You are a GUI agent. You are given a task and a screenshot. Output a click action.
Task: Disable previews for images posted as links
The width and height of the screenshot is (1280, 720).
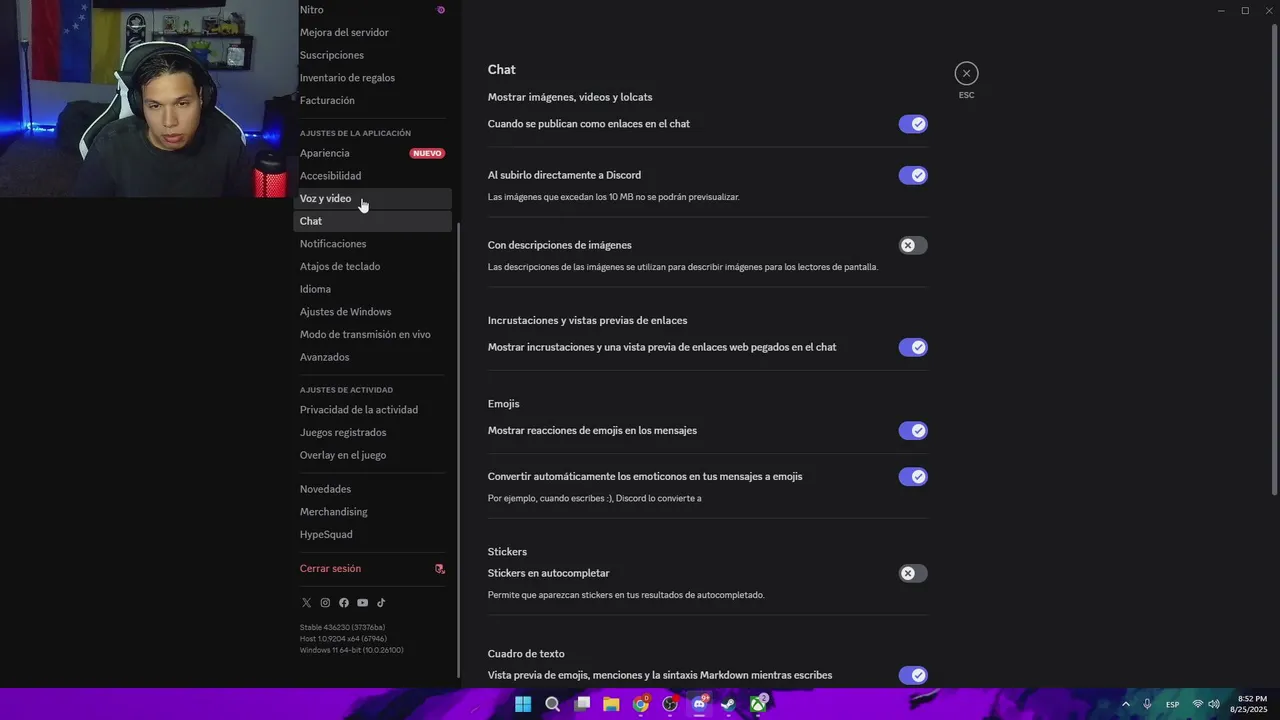[913, 124]
